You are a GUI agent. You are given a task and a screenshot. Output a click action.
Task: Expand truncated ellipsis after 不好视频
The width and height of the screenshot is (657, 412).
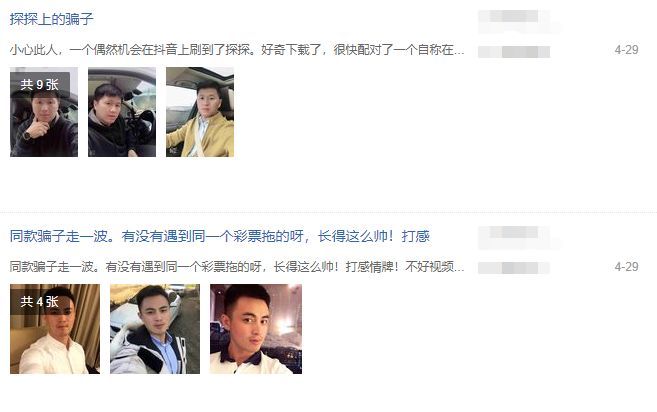click(x=460, y=269)
